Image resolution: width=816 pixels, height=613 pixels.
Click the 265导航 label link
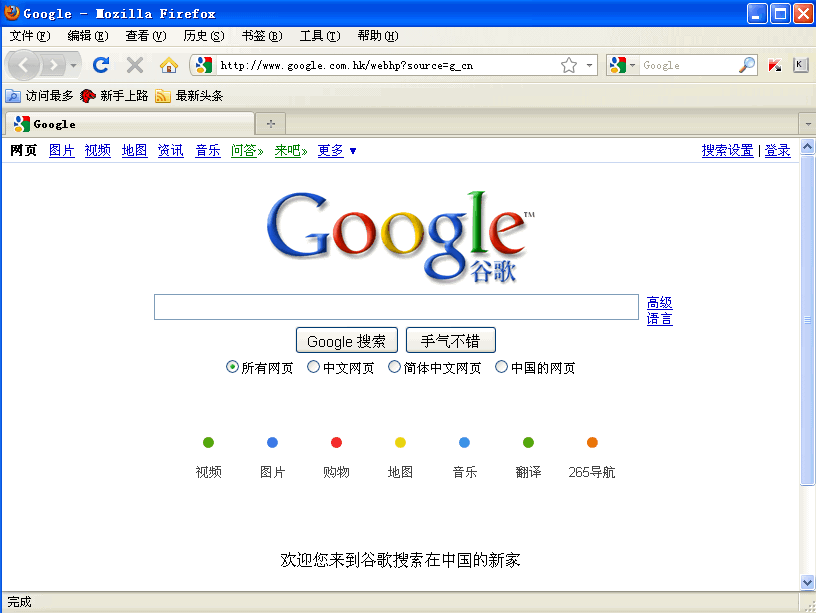[x=592, y=472]
